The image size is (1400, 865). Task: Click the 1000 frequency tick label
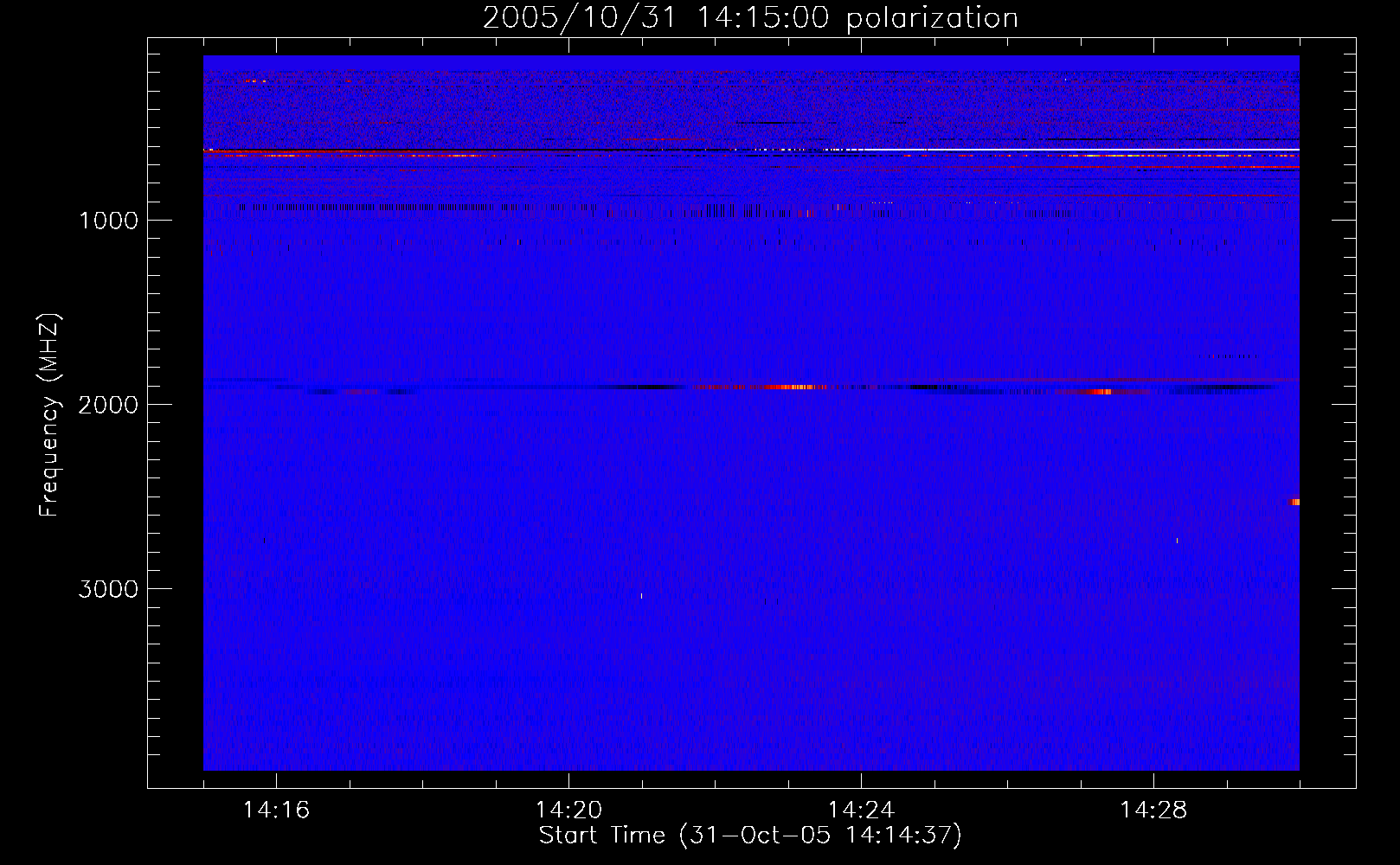click(108, 220)
